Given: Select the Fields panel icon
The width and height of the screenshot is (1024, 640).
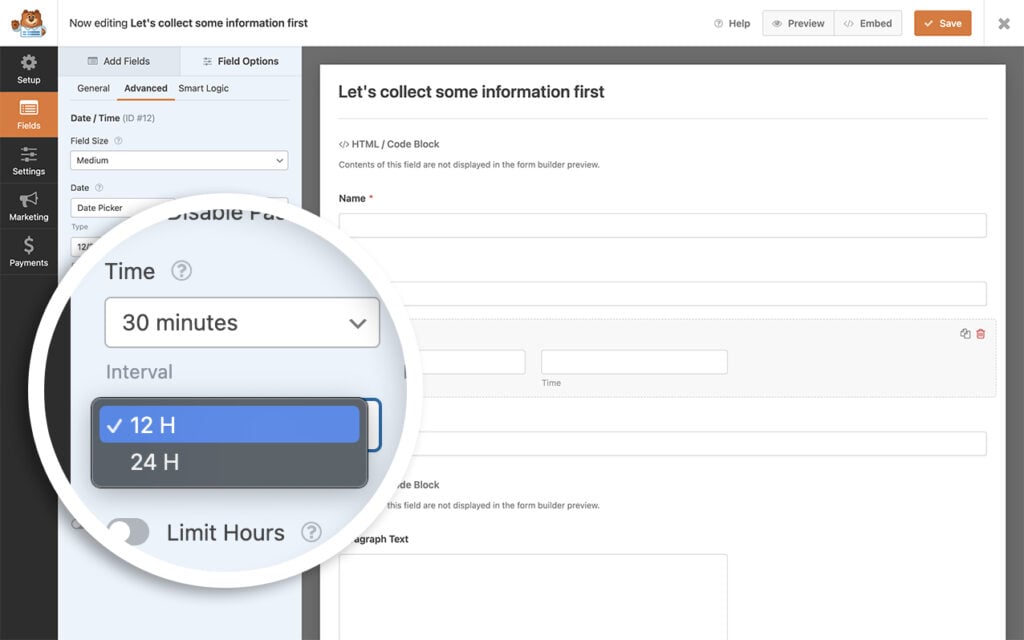Looking at the screenshot, I should (28, 113).
